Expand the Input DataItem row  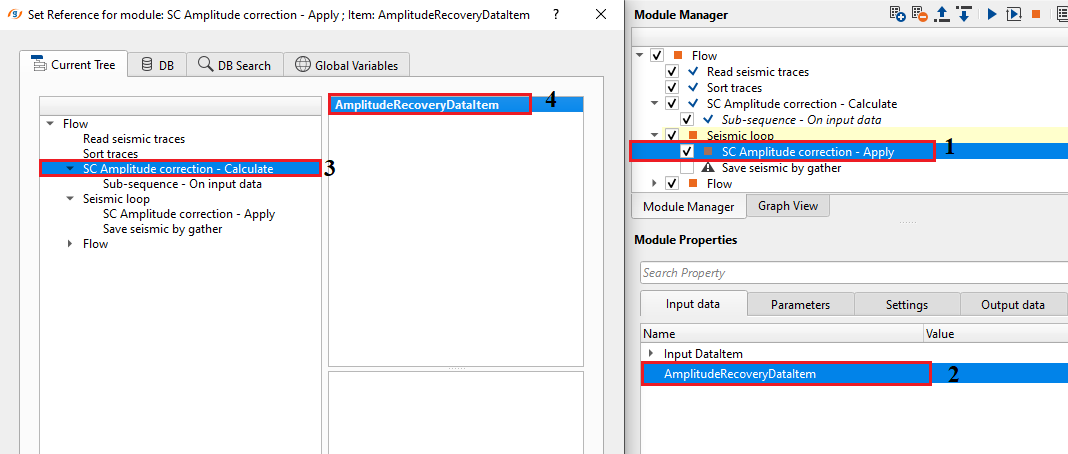coord(651,353)
